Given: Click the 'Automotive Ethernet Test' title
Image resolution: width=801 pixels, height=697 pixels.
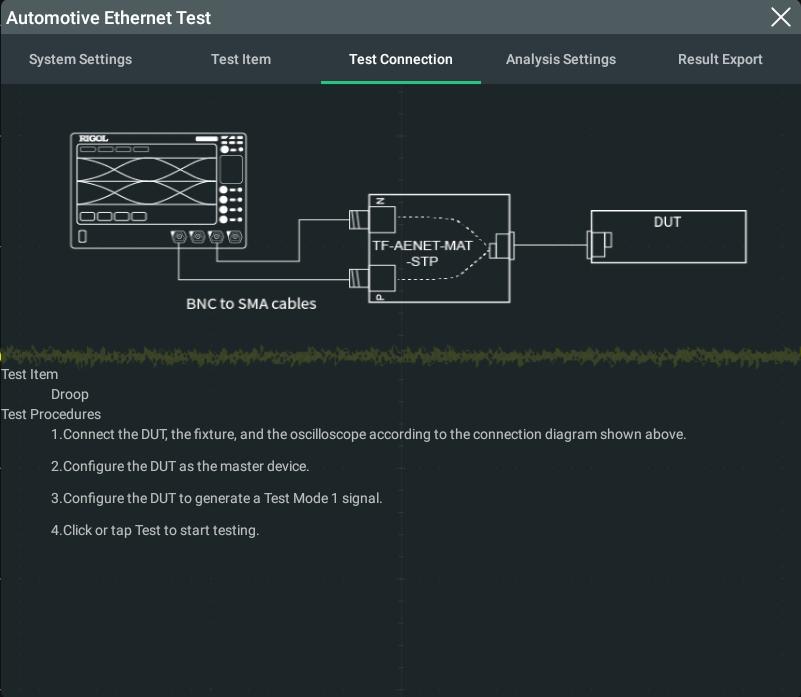Looking at the screenshot, I should tap(108, 18).
